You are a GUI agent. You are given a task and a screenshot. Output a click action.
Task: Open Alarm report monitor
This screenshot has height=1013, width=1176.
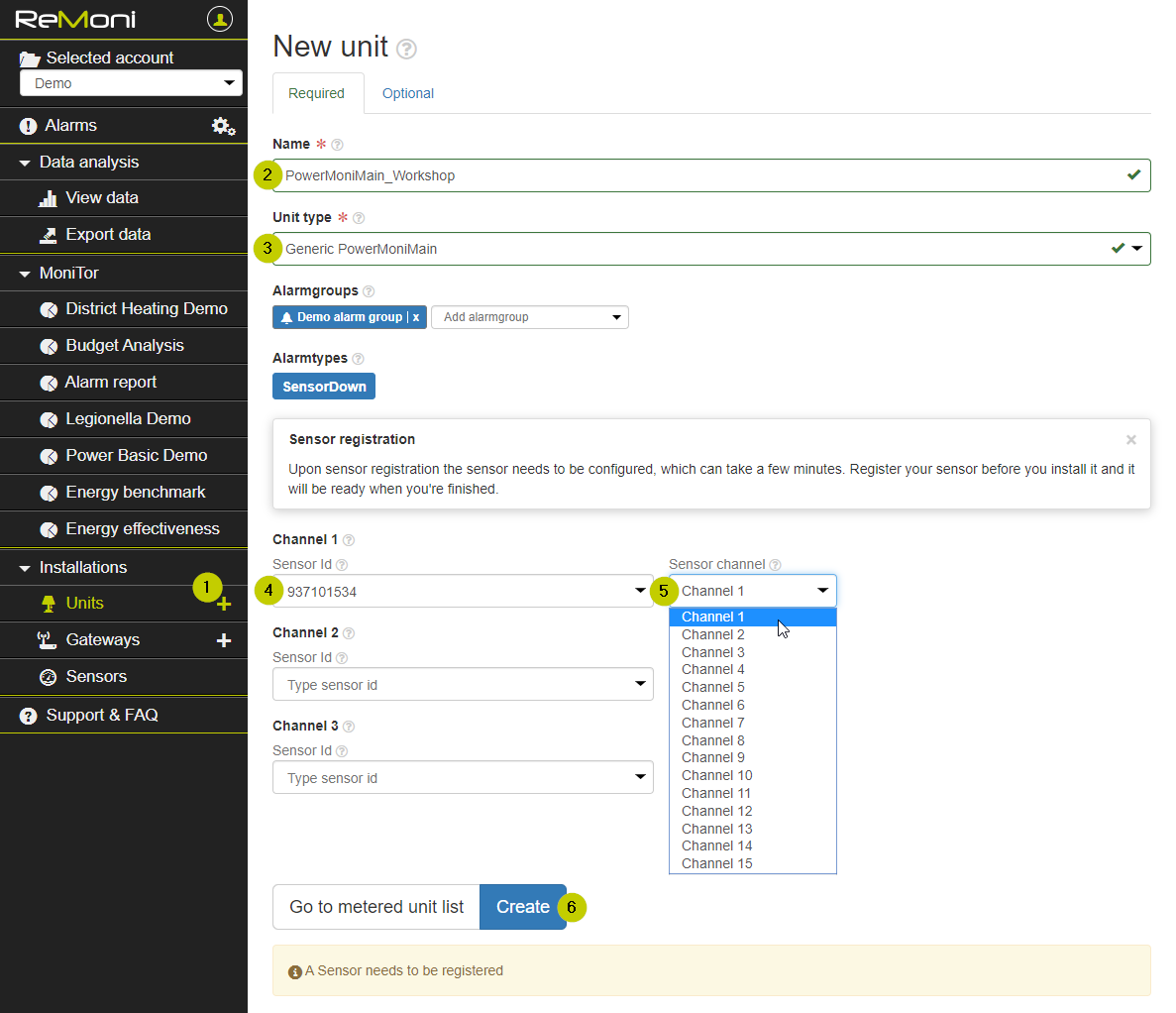(x=124, y=383)
